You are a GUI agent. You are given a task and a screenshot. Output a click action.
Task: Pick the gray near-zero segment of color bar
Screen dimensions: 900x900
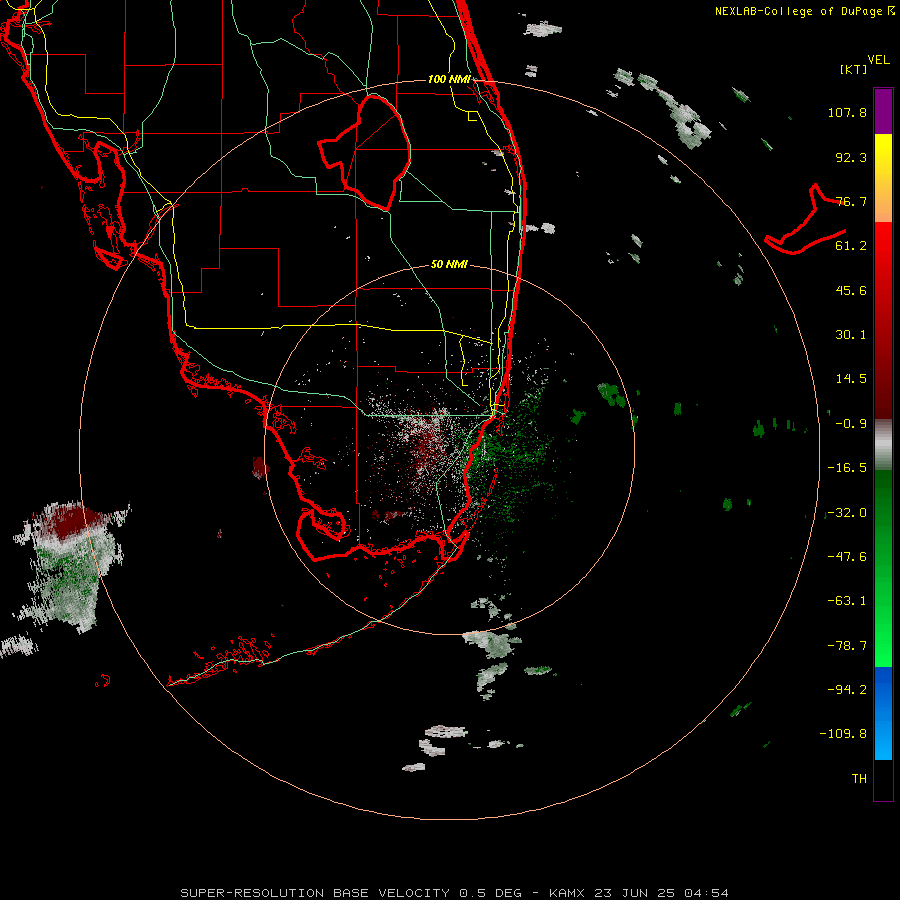[x=883, y=445]
